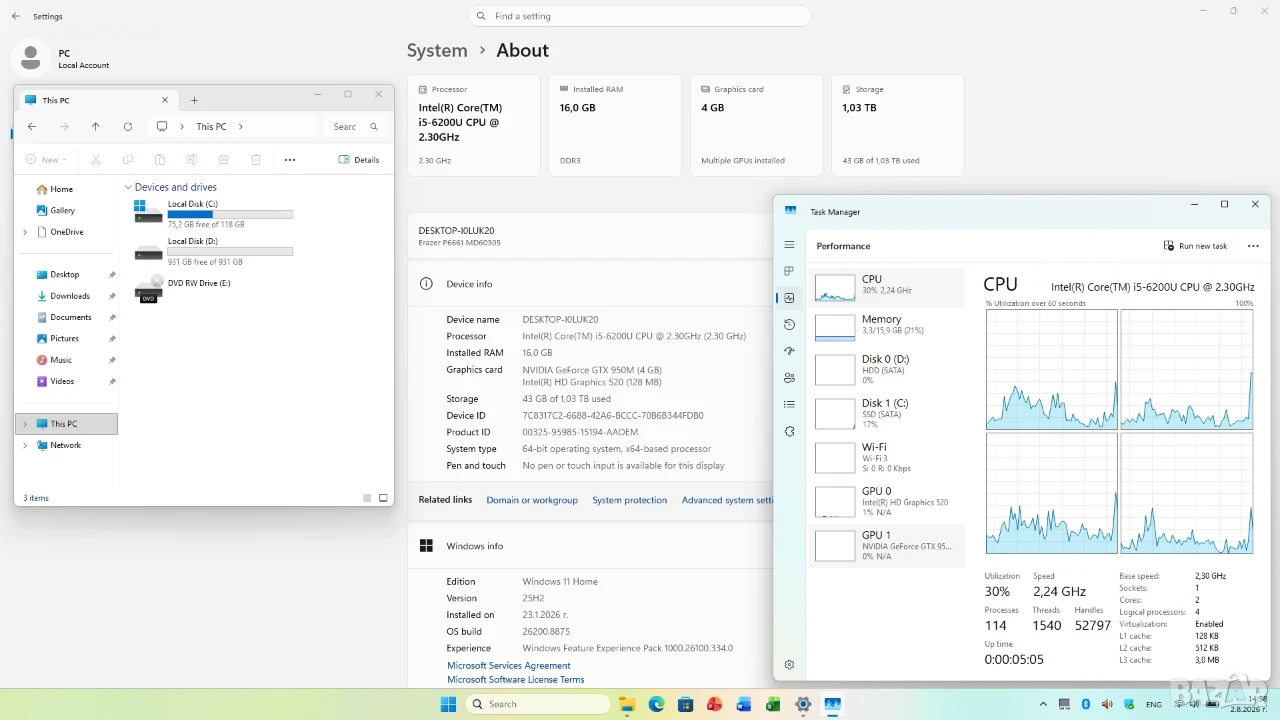Open Processes page in Task Manager sidebar

click(x=789, y=271)
